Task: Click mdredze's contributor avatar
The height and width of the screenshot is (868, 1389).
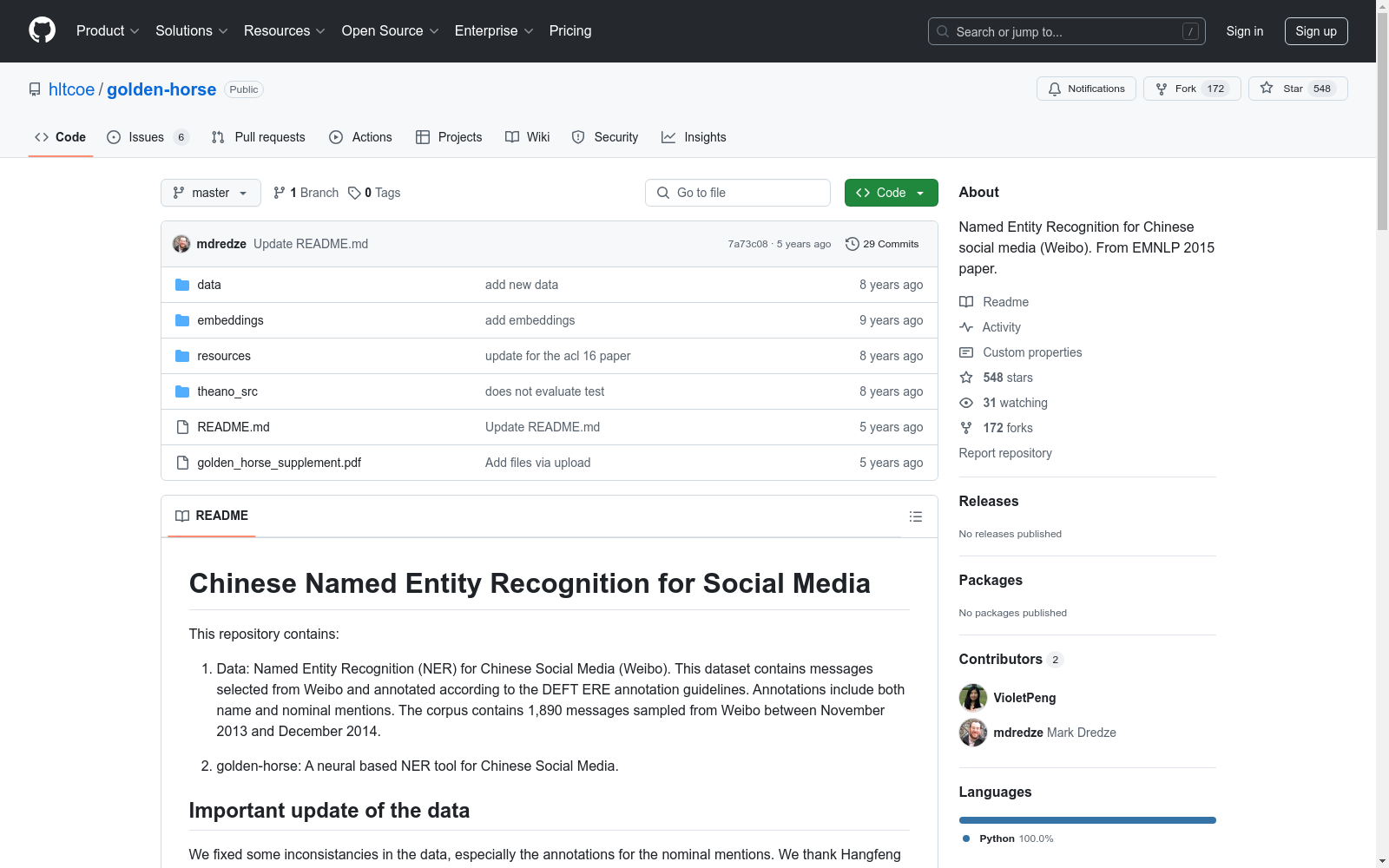Action: click(973, 733)
